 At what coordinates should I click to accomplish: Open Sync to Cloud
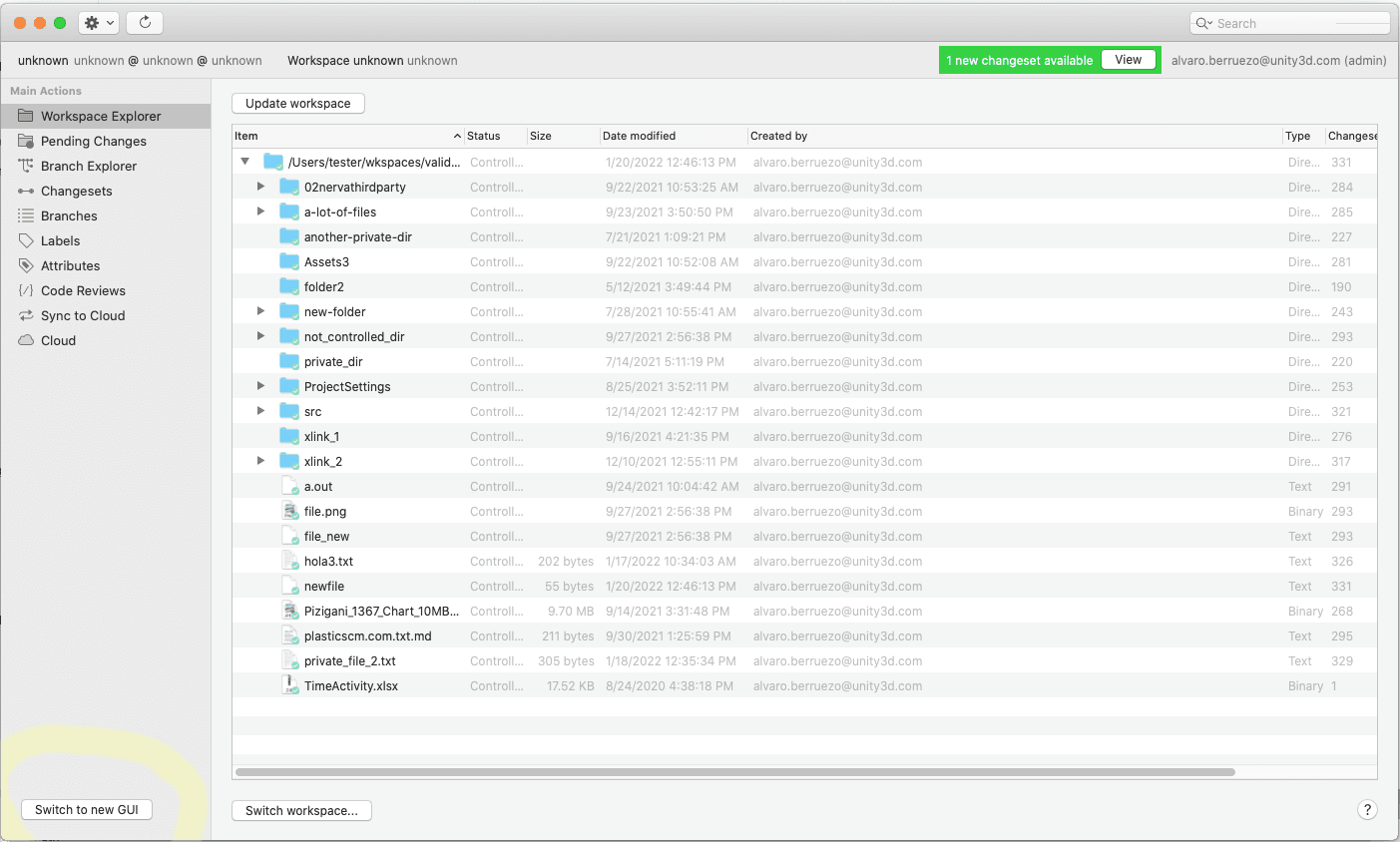tap(85, 315)
